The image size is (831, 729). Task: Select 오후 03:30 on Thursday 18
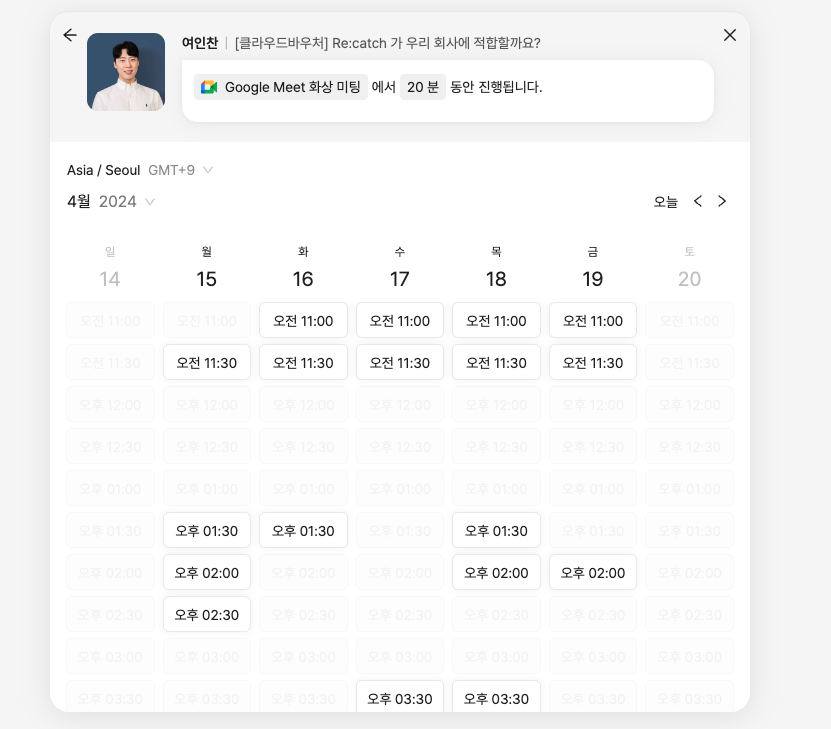coord(496,698)
